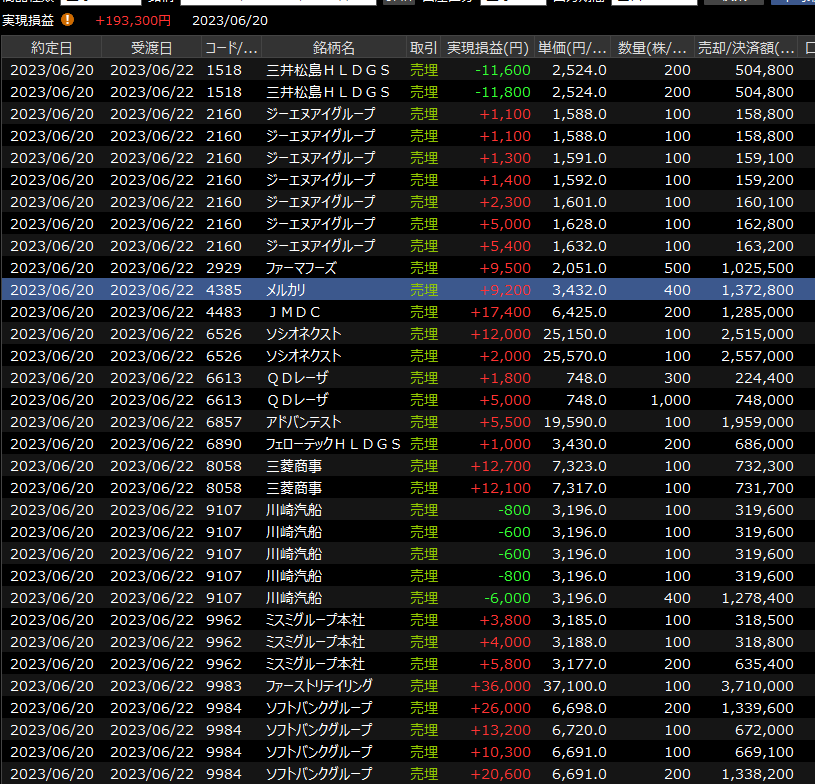The height and width of the screenshot is (784, 815).
Task: Click the 取引 column header
Action: (423, 48)
